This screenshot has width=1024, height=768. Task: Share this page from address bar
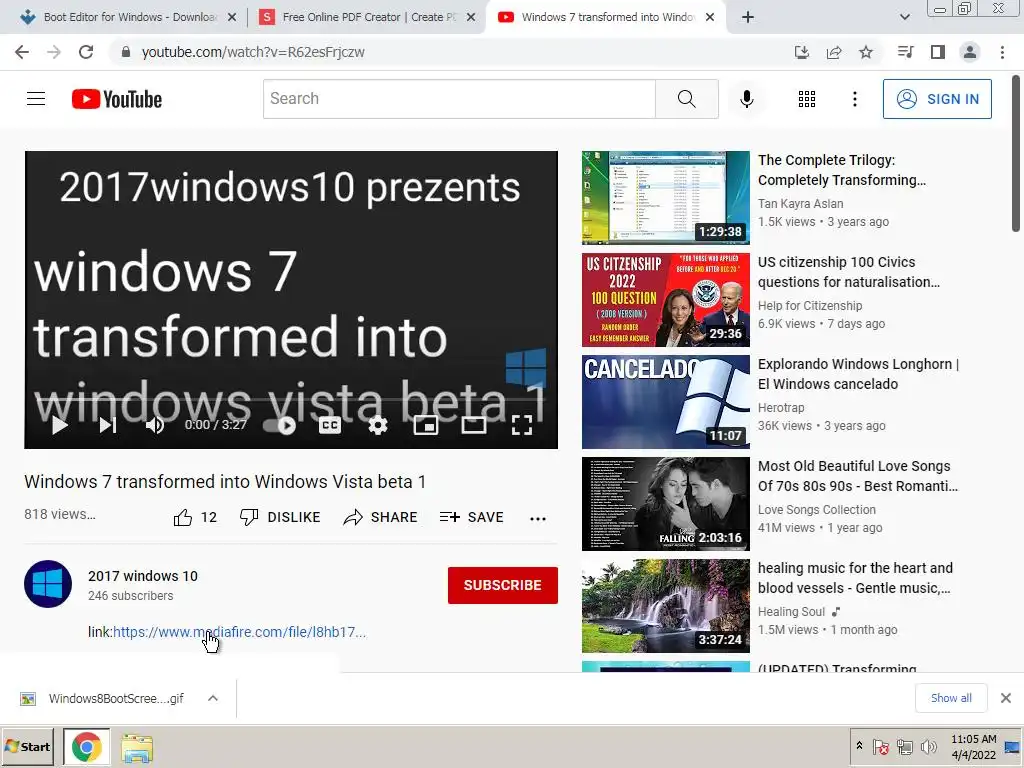[x=833, y=52]
